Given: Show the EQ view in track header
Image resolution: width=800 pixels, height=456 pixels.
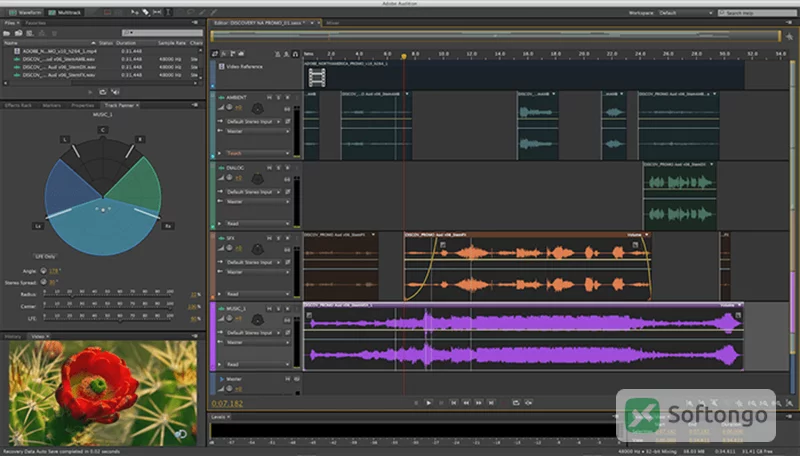Looking at the screenshot, I should coord(241,54).
